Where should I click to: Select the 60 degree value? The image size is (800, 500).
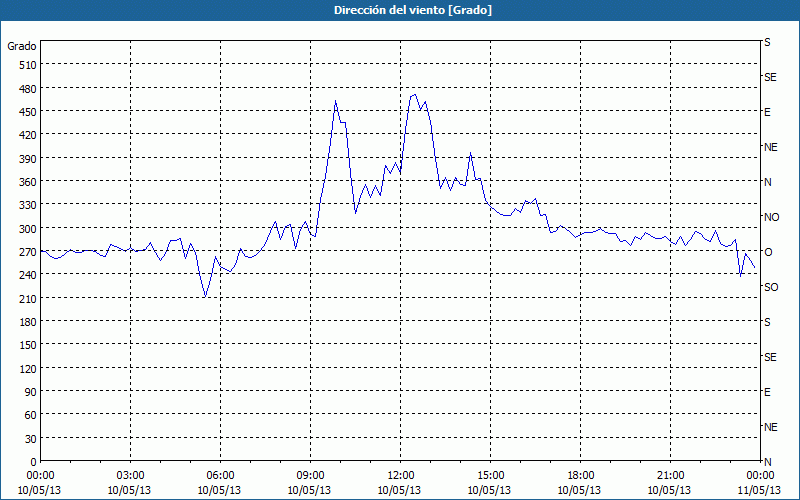tap(31, 415)
